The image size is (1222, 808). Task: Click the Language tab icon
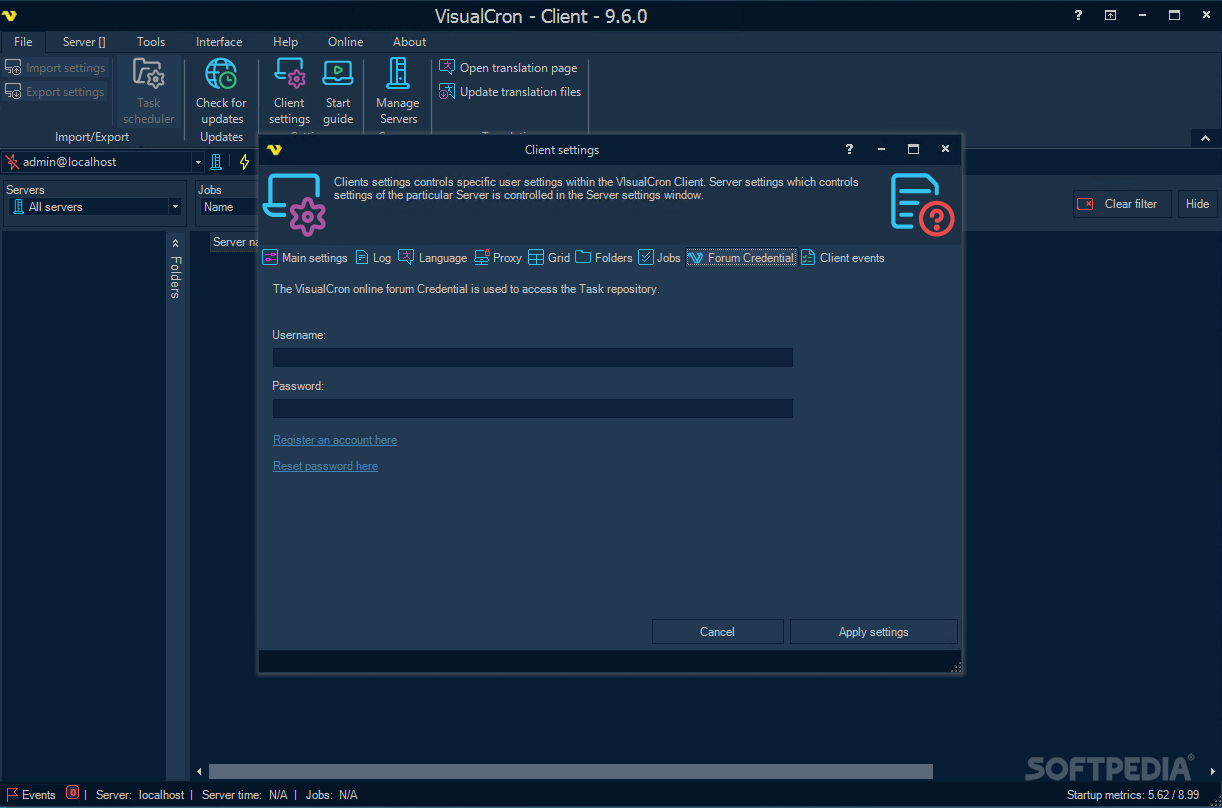point(406,258)
